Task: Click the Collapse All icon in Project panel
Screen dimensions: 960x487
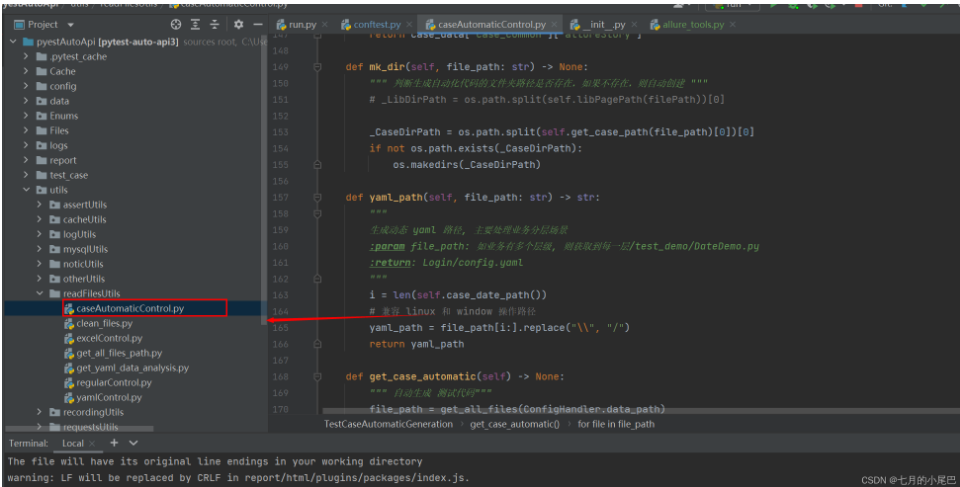Action: [214, 25]
